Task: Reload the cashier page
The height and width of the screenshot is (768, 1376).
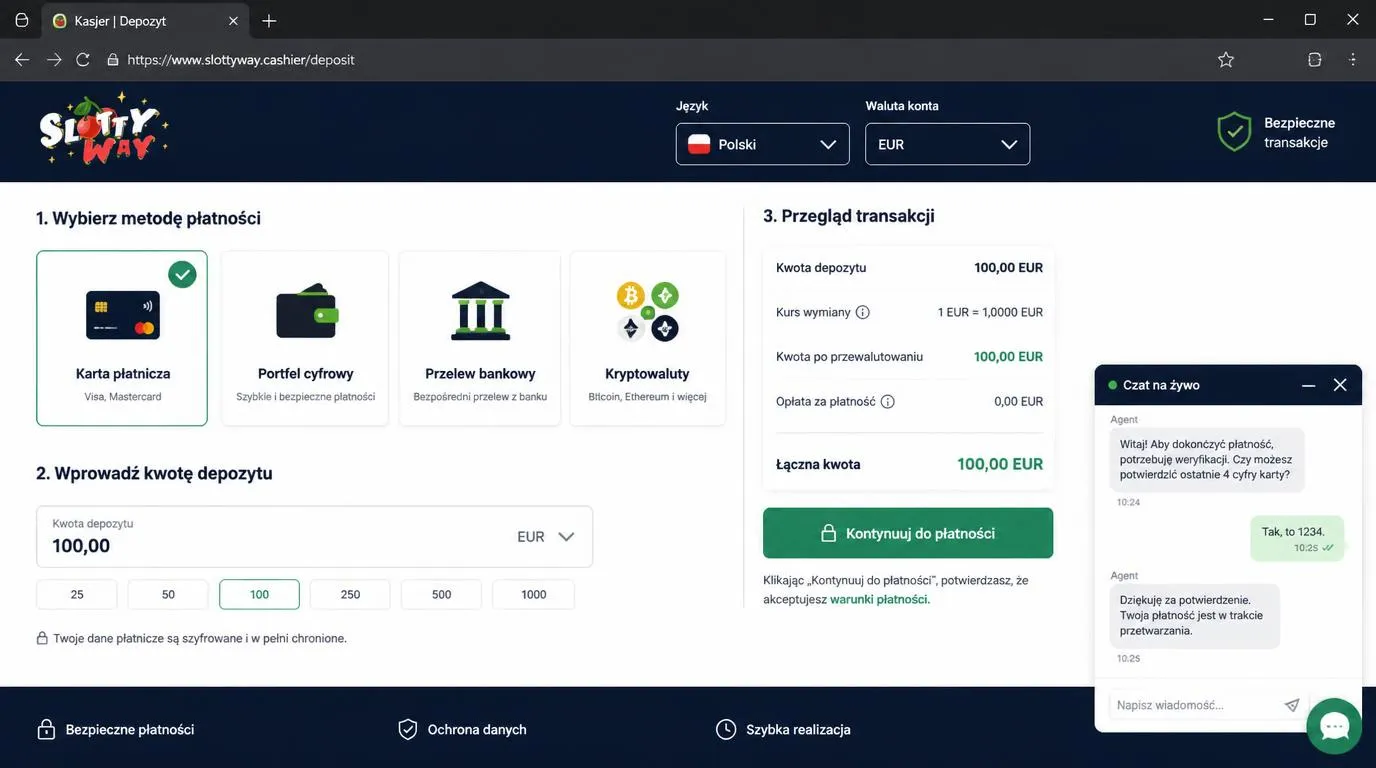Action: (x=83, y=60)
